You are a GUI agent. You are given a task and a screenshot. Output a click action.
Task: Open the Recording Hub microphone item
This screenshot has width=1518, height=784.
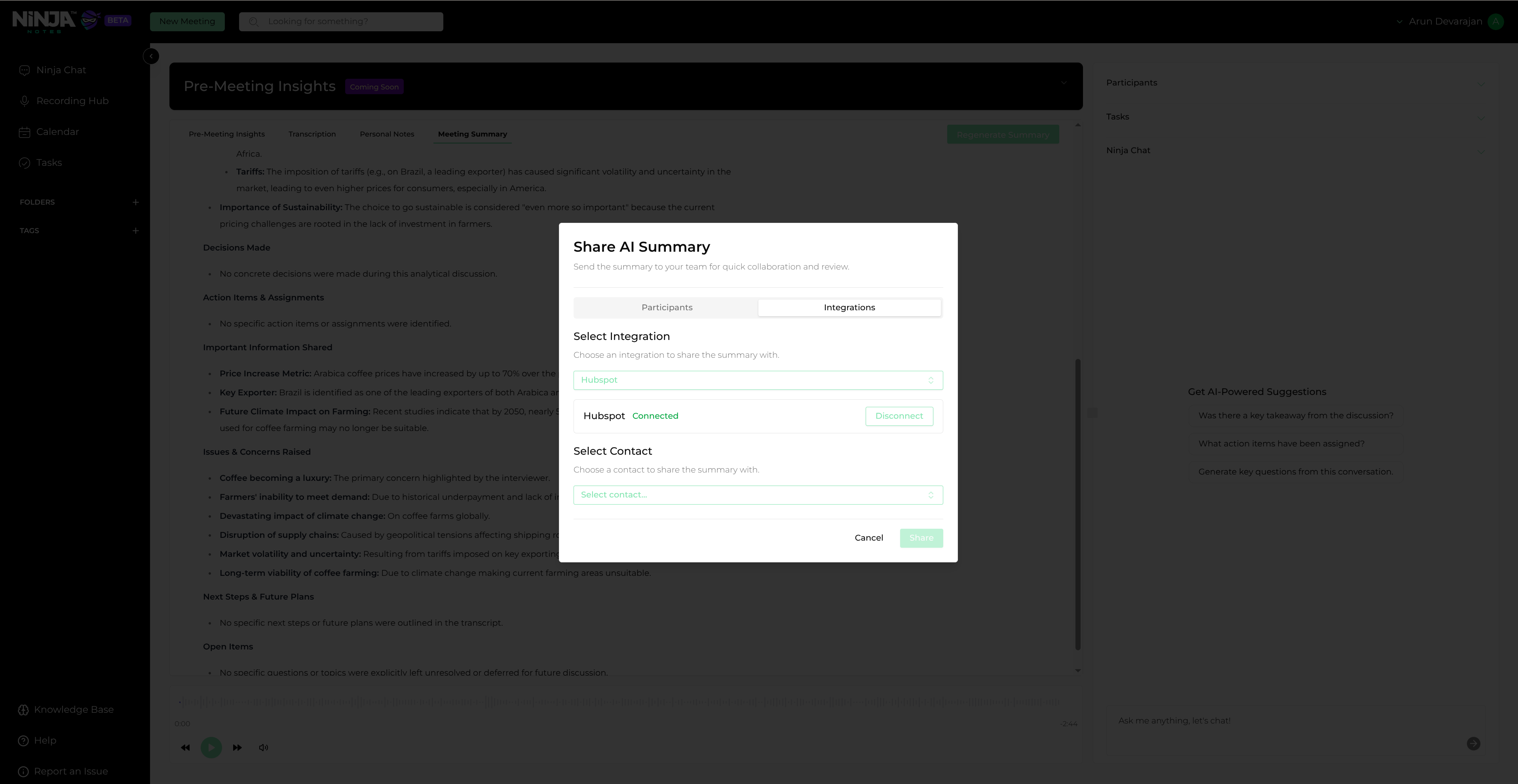click(x=64, y=101)
